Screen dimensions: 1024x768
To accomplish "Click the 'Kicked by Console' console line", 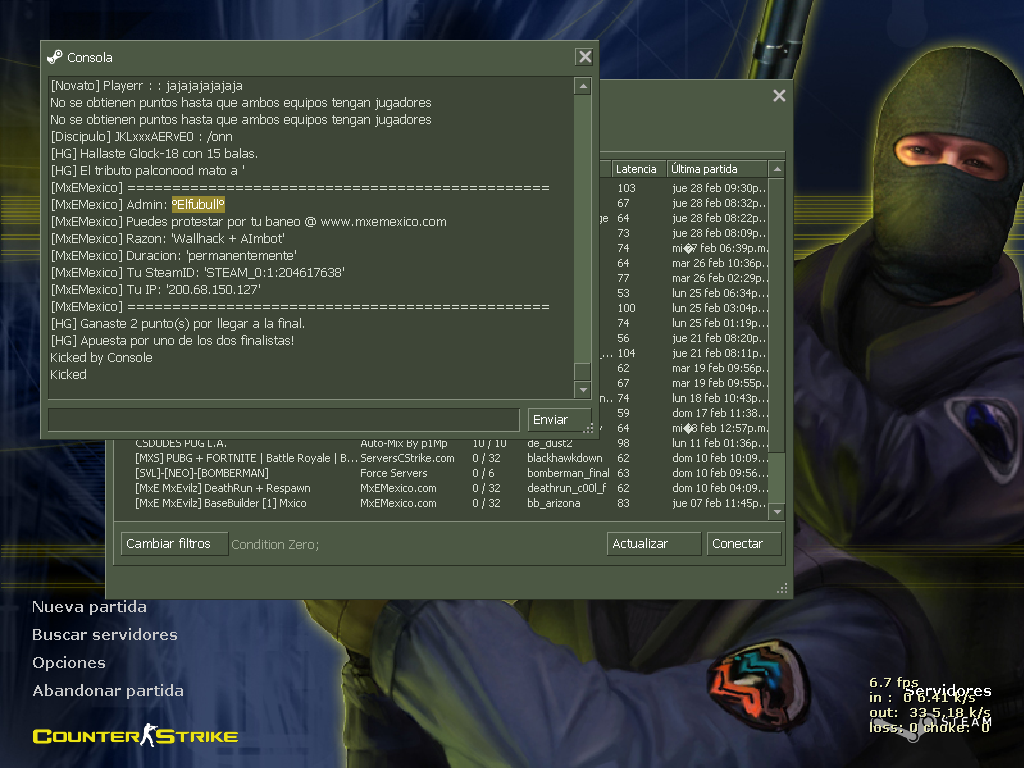I will point(101,357).
